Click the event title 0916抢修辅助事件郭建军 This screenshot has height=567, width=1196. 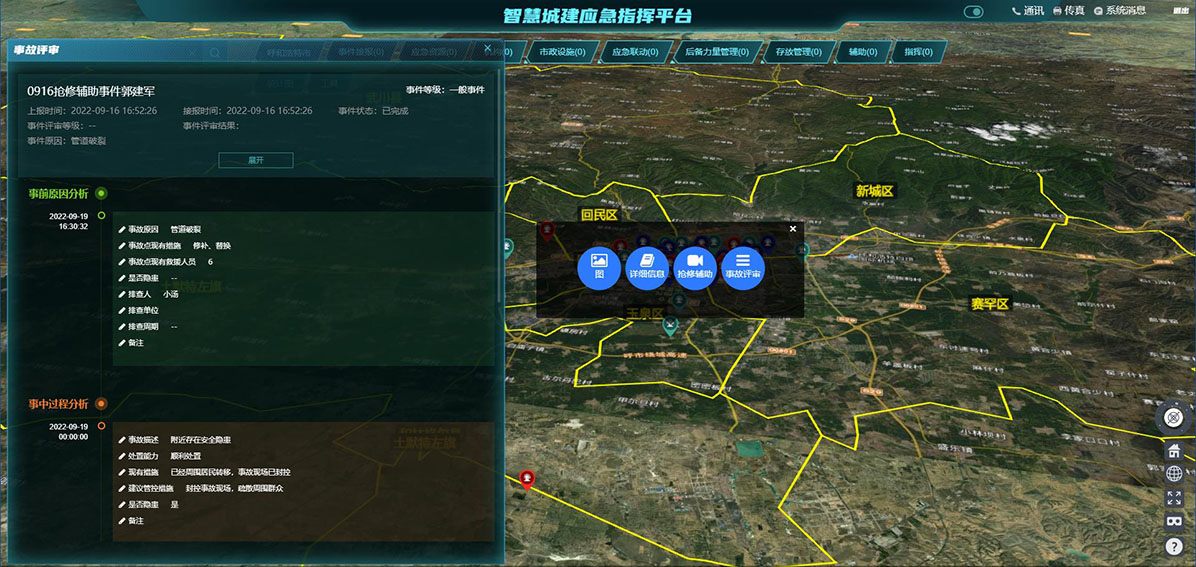pos(92,91)
